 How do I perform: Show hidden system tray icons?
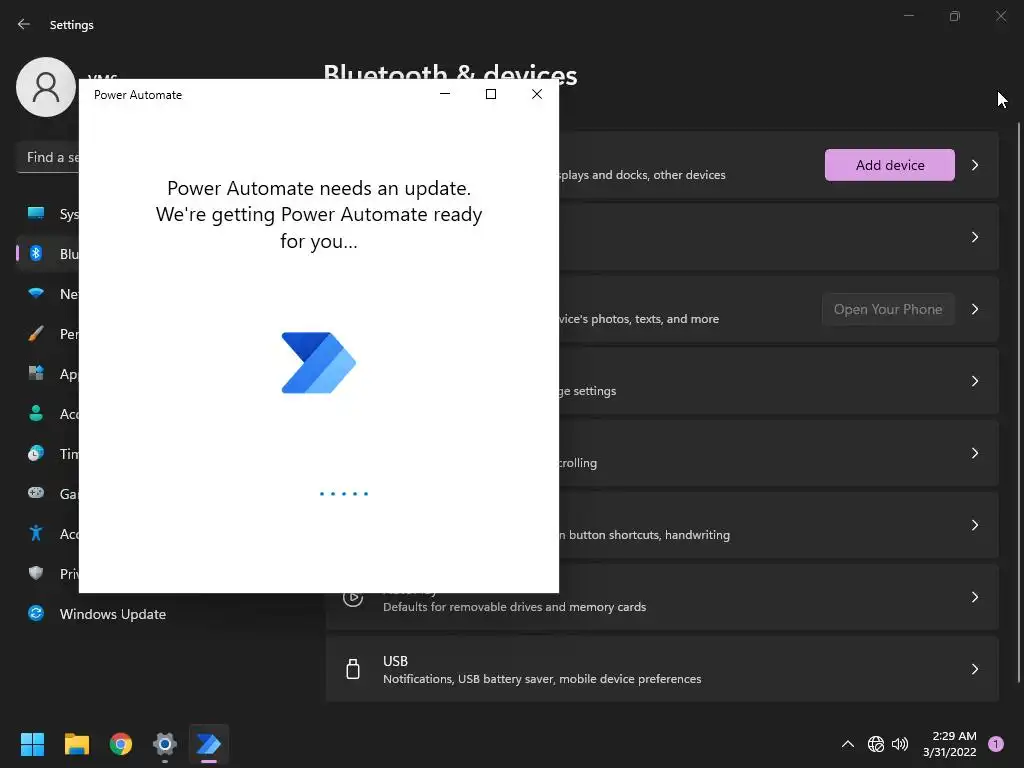pyautogui.click(x=848, y=744)
